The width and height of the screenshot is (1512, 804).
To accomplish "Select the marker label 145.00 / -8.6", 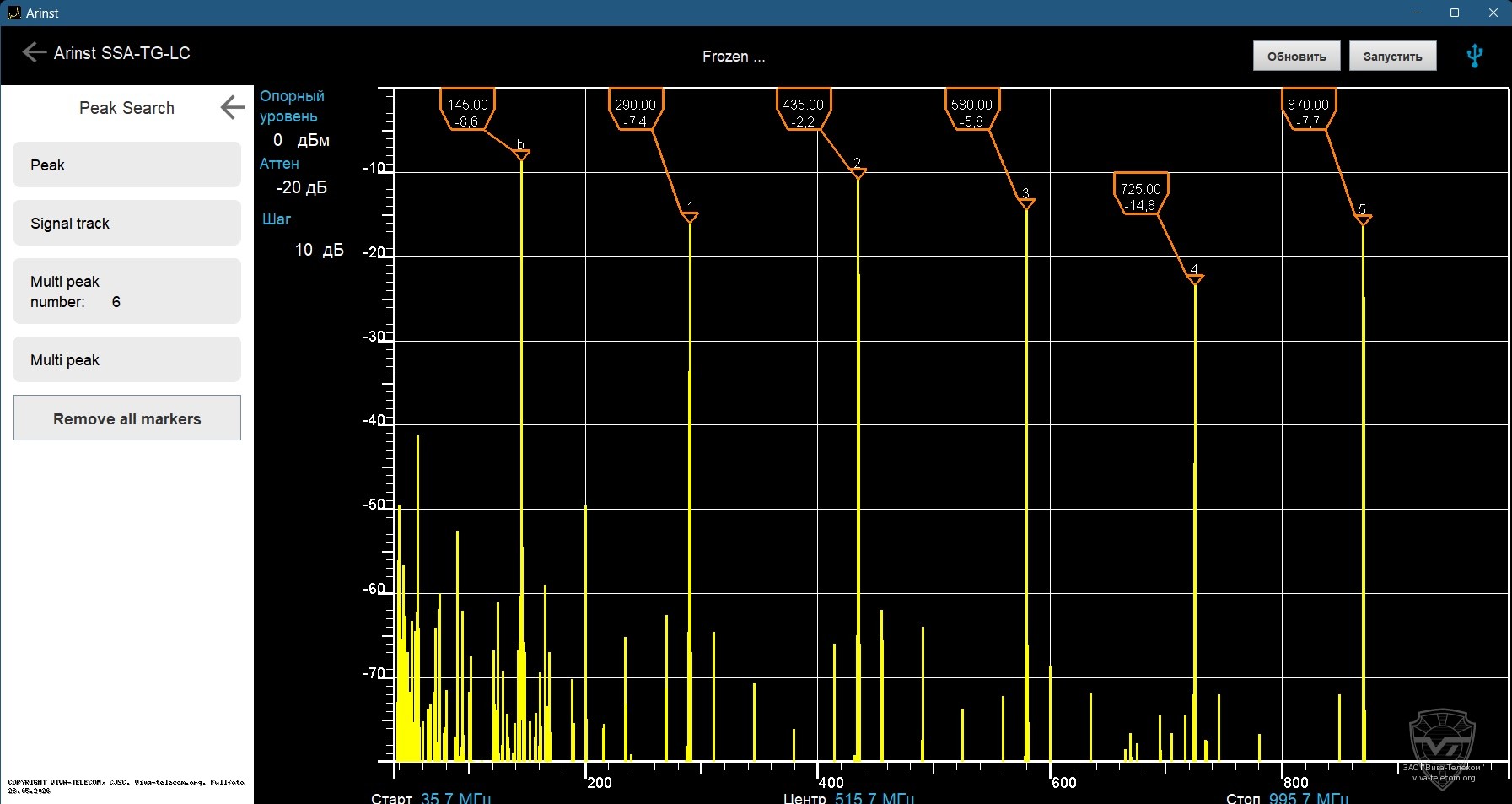I will [x=467, y=111].
